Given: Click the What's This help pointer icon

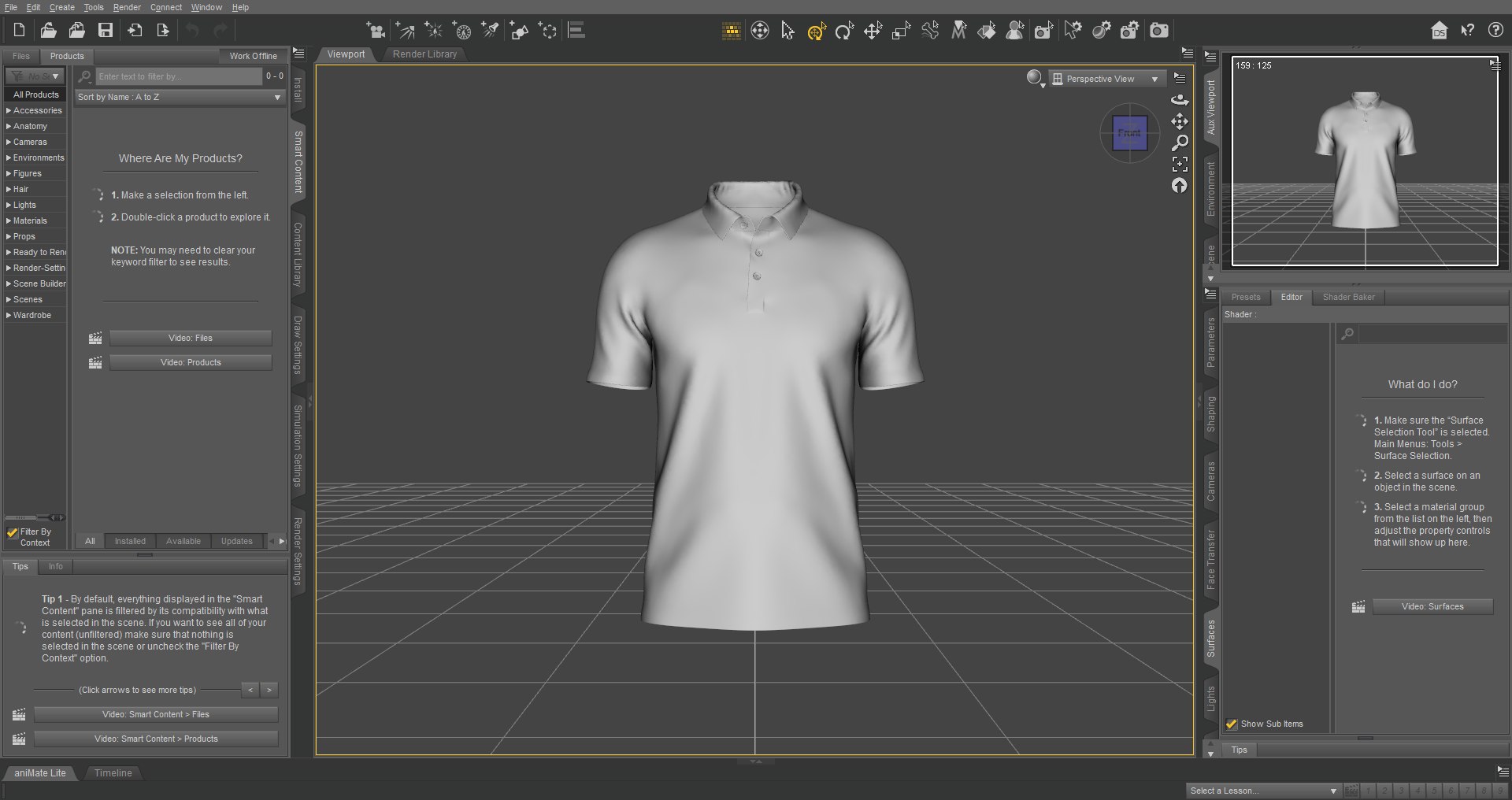Looking at the screenshot, I should 1467,31.
